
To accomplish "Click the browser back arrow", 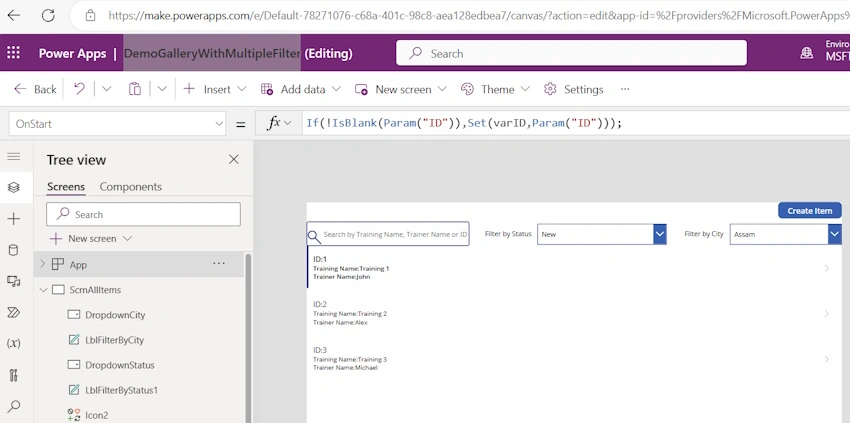I will point(14,15).
